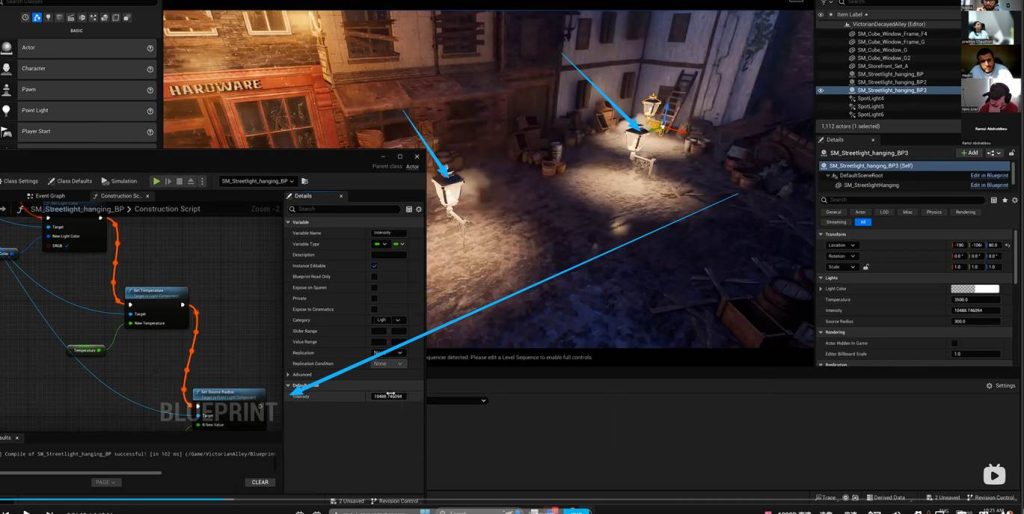The width and height of the screenshot is (1024, 514).
Task: Click the Point Light actor icon
Action: [7, 110]
